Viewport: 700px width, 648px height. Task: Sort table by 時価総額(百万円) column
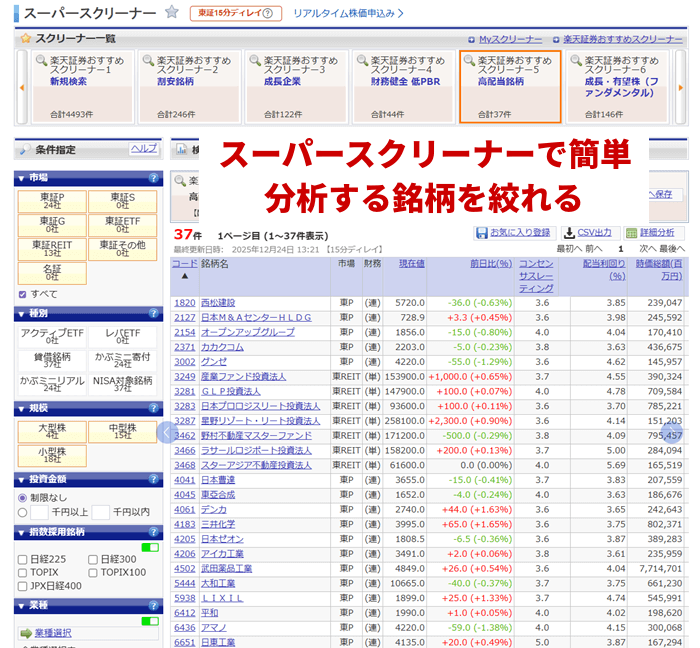tap(659, 270)
